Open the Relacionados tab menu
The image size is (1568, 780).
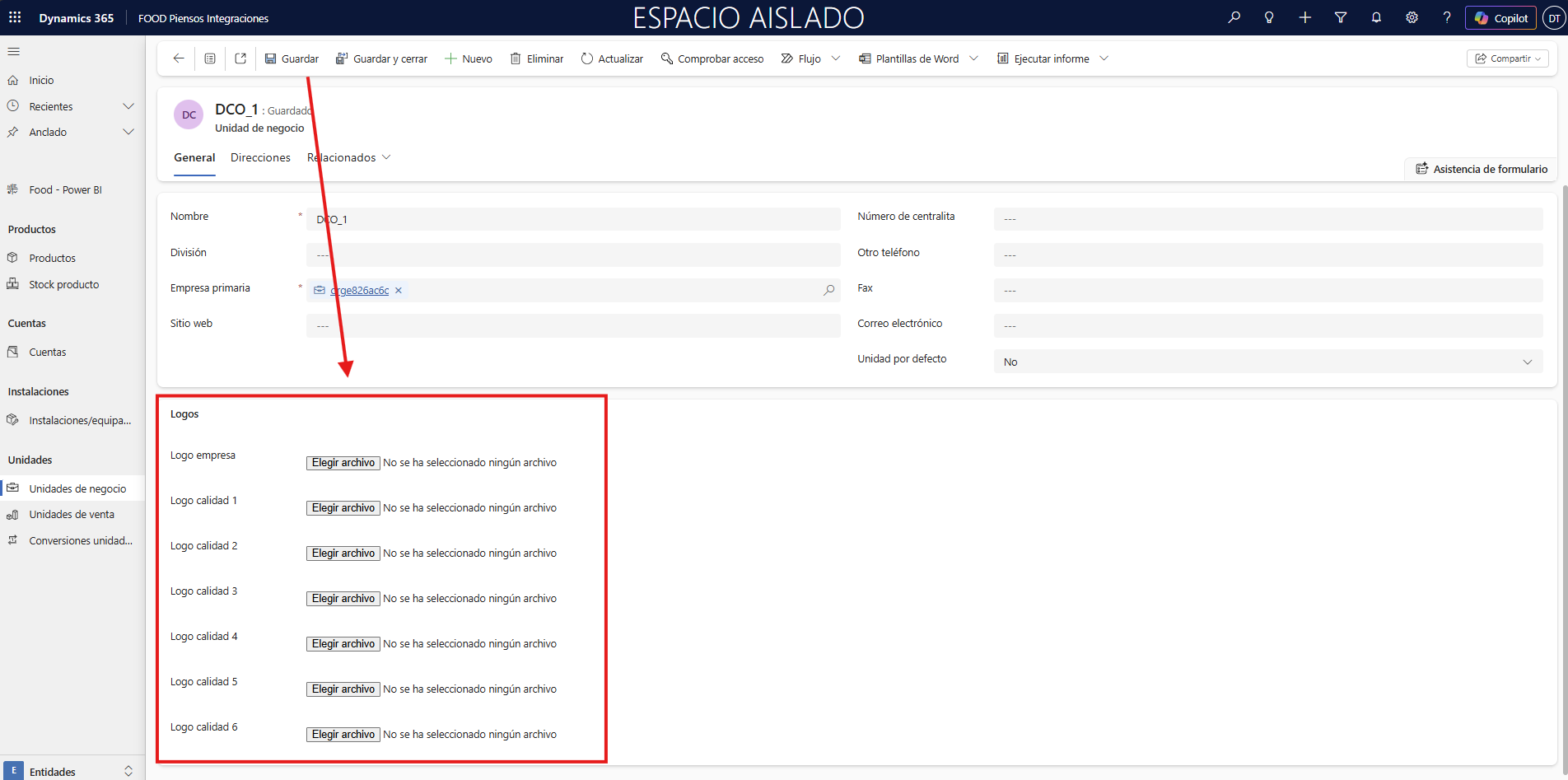point(349,157)
